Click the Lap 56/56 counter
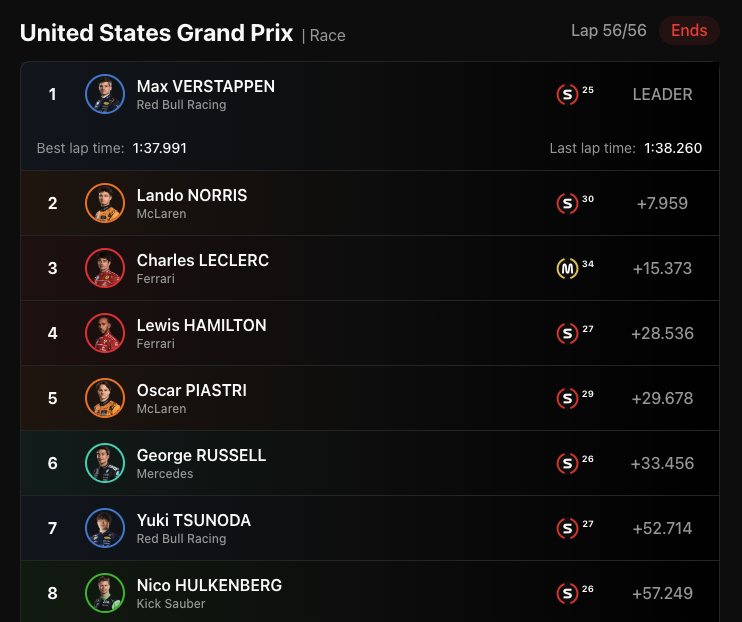Viewport: 742px width, 622px height. point(609,31)
